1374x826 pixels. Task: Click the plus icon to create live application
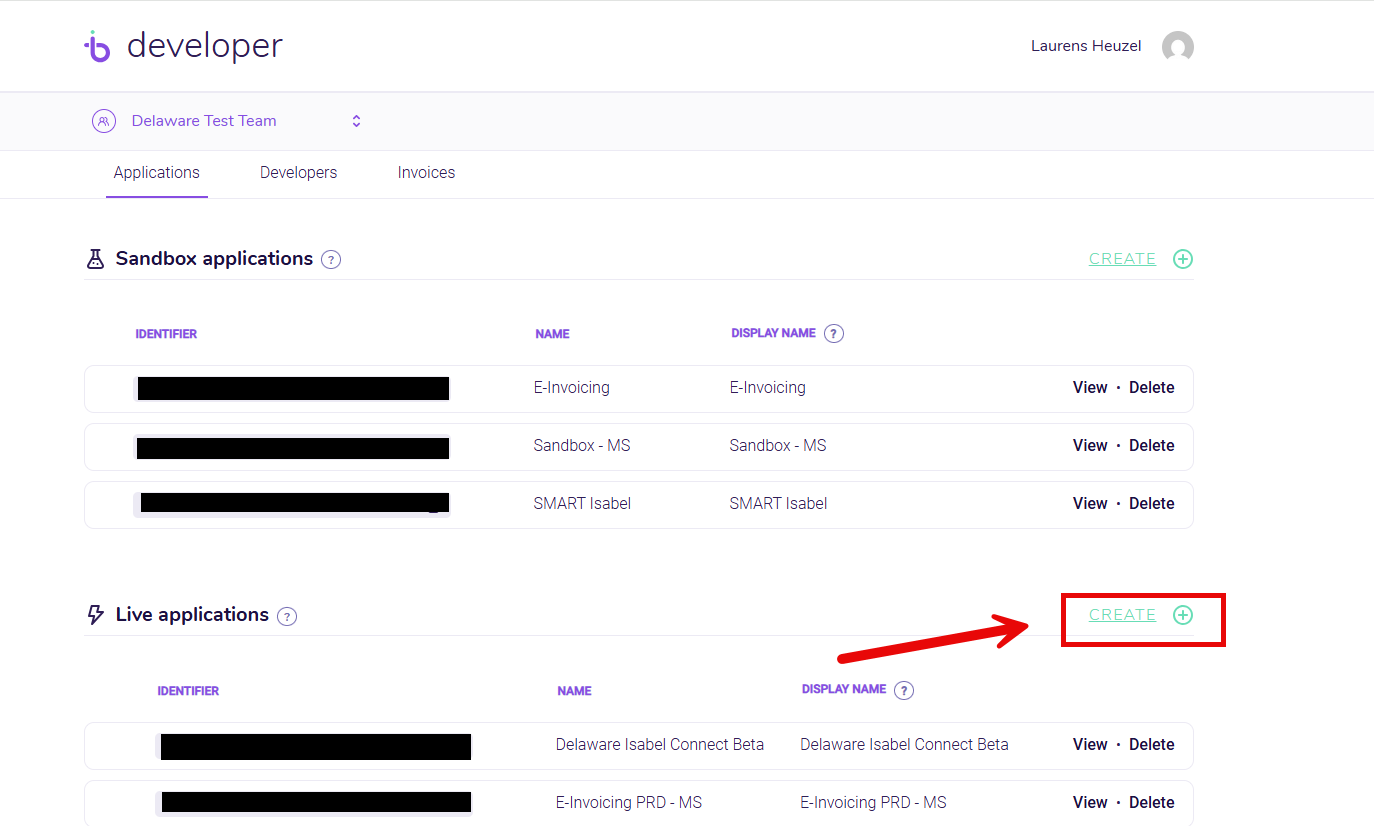pos(1182,615)
